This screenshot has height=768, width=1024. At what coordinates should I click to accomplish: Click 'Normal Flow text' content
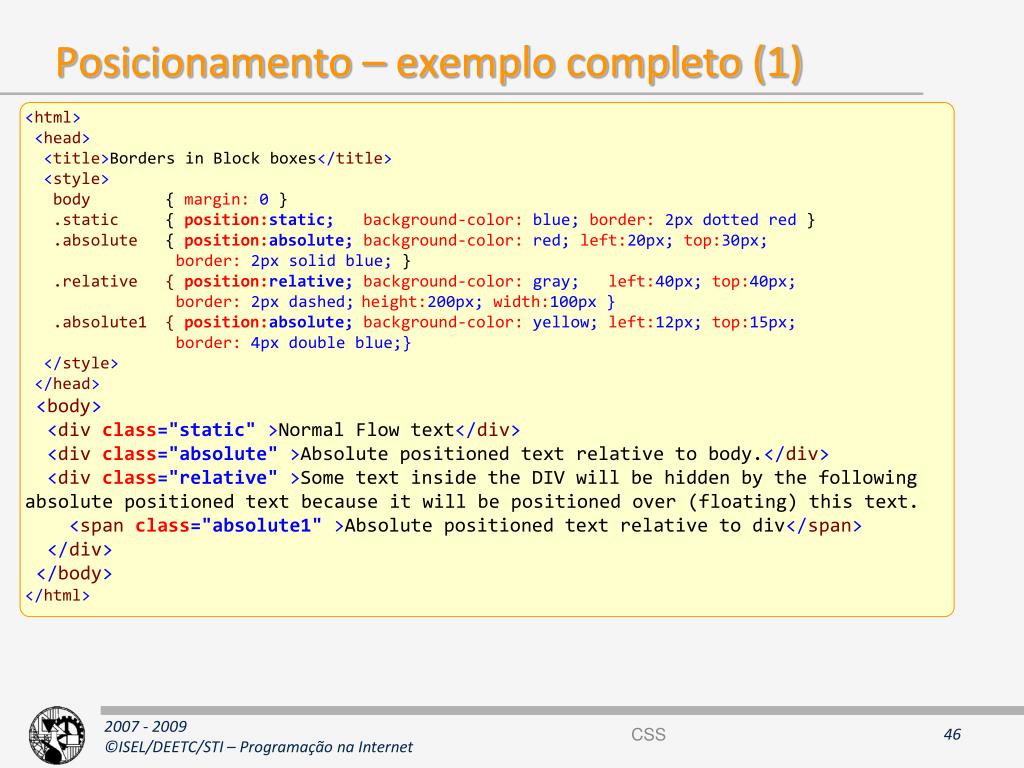(x=366, y=430)
